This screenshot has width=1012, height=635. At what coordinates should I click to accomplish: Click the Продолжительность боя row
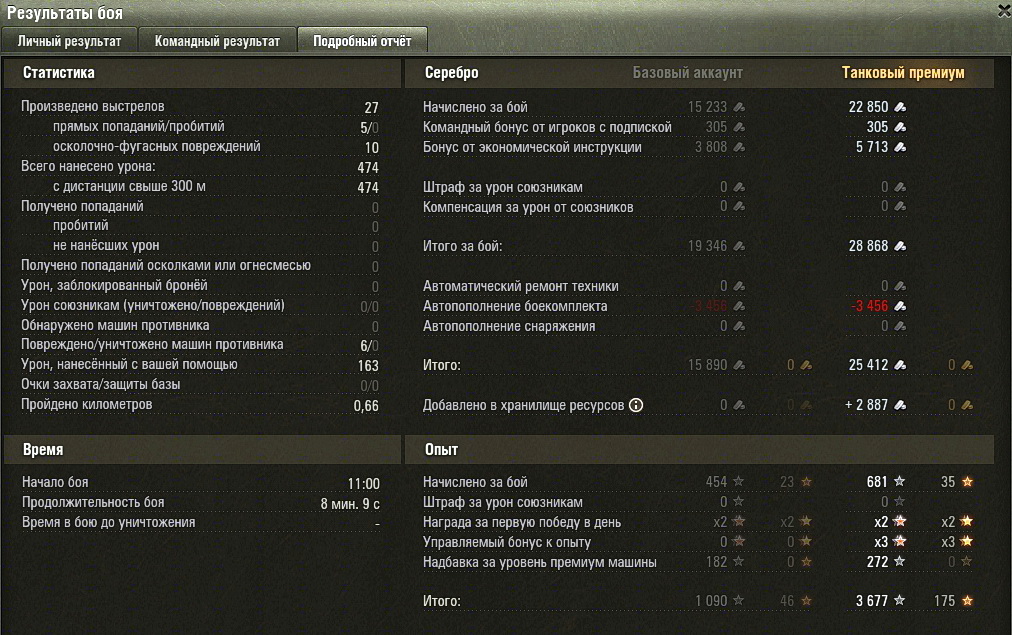pos(201,503)
